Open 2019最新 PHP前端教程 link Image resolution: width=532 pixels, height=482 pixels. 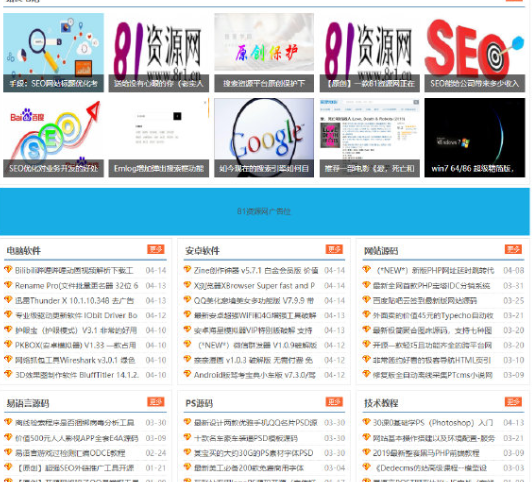(x=426, y=453)
